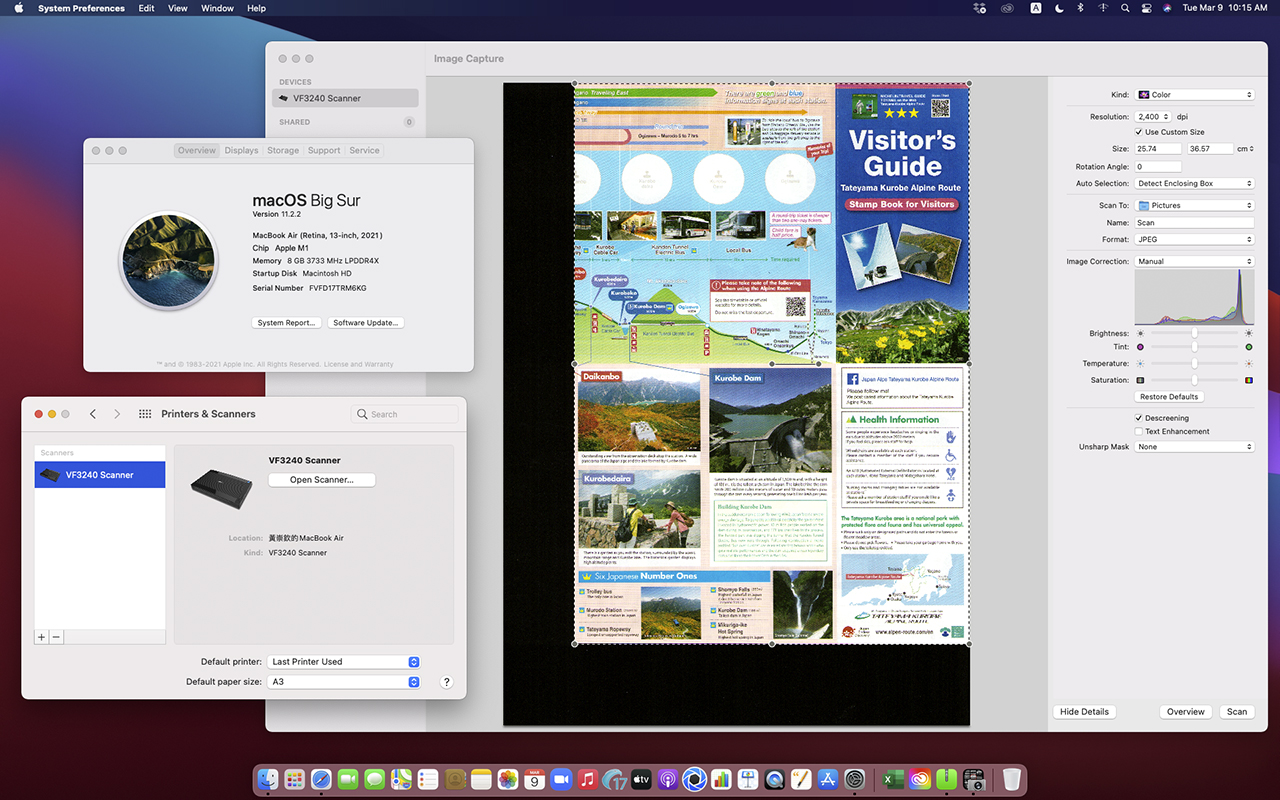Click the Name field containing Scan
The image size is (1280, 800).
[x=1194, y=223]
